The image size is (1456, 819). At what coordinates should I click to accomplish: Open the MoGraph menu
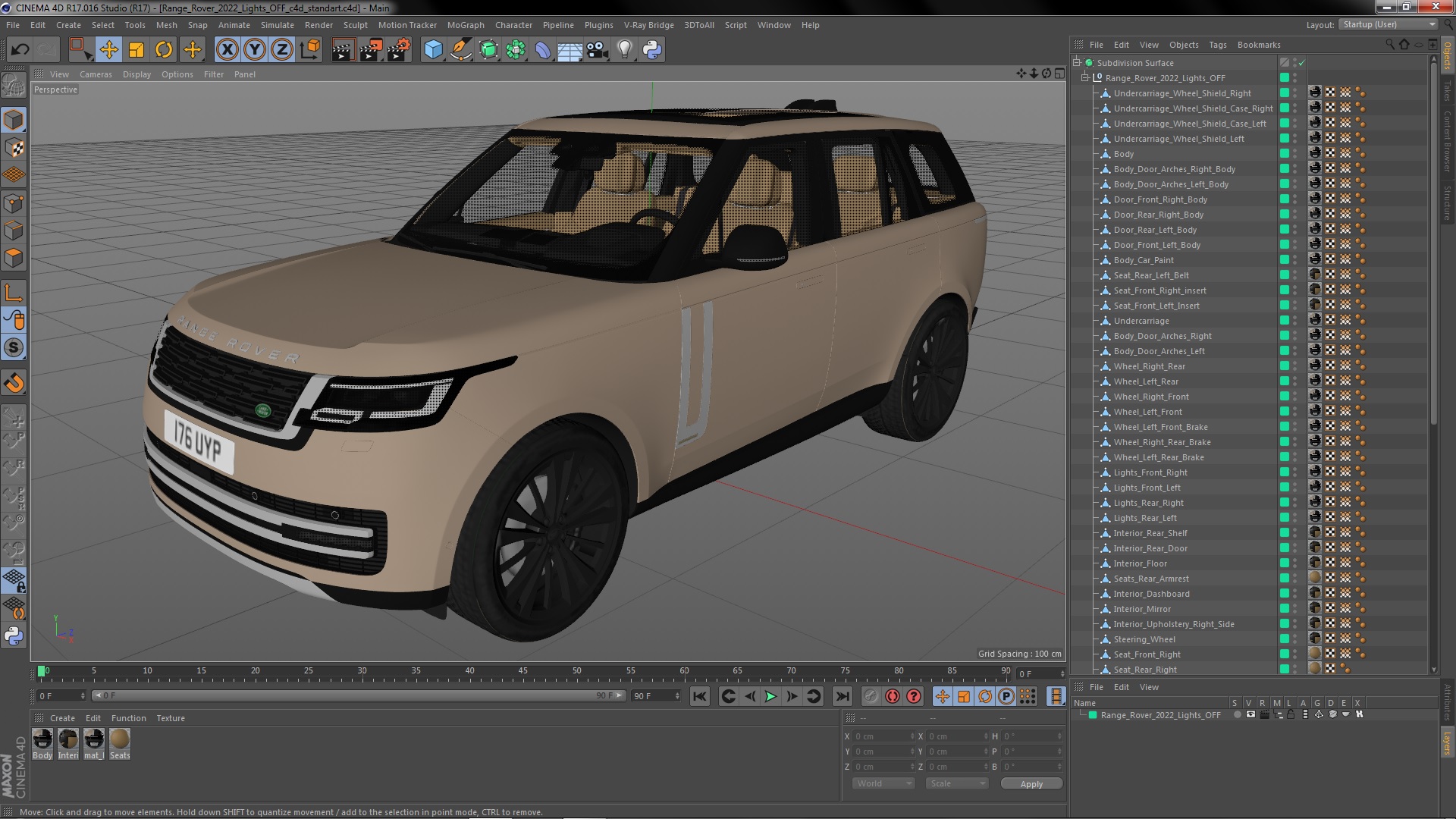tap(466, 25)
